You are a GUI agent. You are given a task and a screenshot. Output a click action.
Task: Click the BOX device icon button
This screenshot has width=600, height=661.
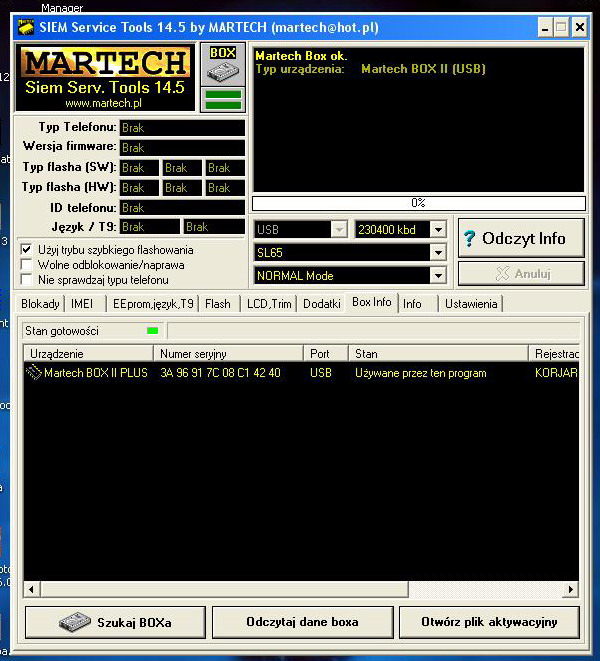pyautogui.click(x=223, y=64)
